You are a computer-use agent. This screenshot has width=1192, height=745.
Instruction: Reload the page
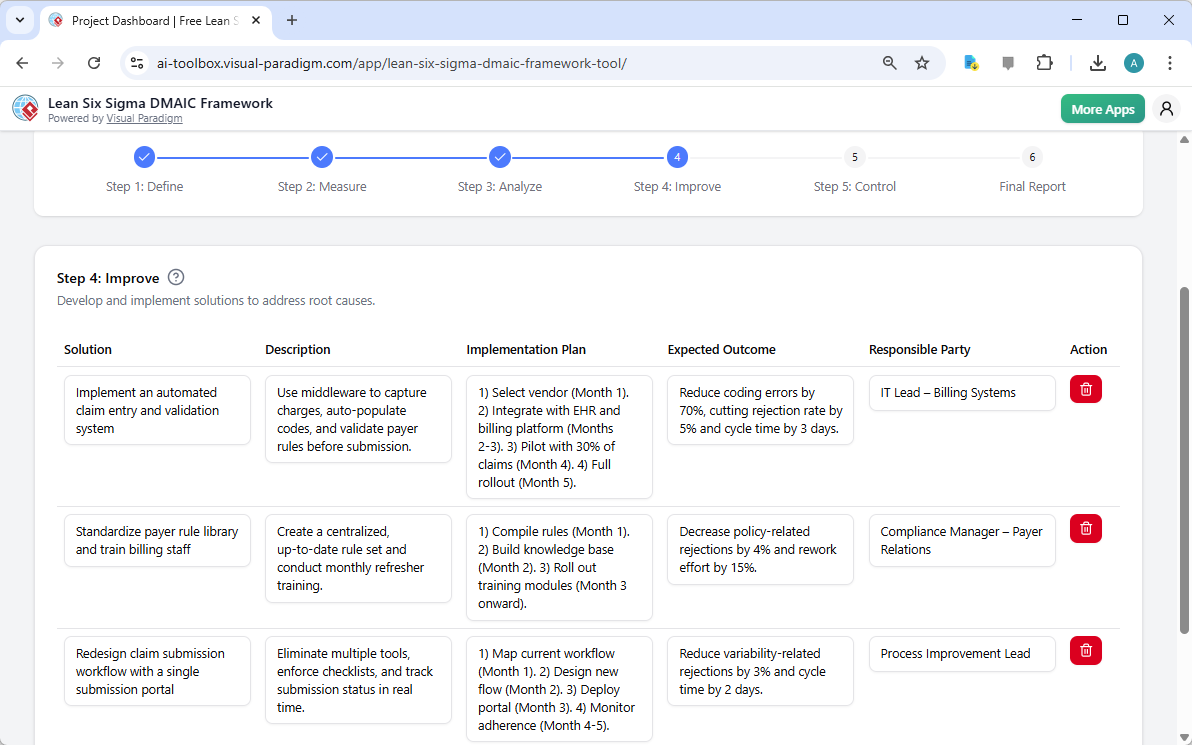93,62
